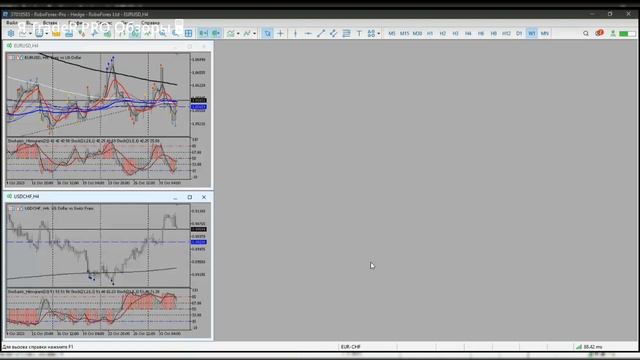Image resolution: width=640 pixels, height=360 pixels.
Task: Select the arrow cursor tool
Action: coord(267,33)
